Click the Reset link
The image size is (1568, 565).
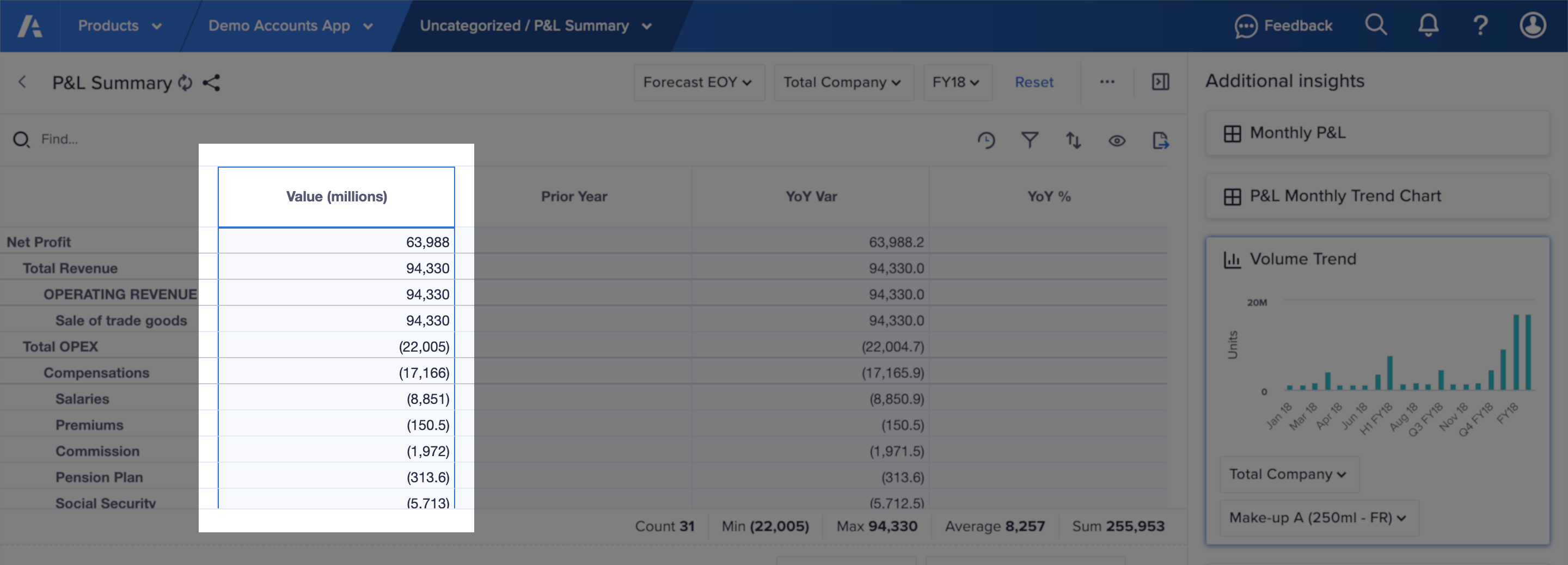coord(1033,82)
